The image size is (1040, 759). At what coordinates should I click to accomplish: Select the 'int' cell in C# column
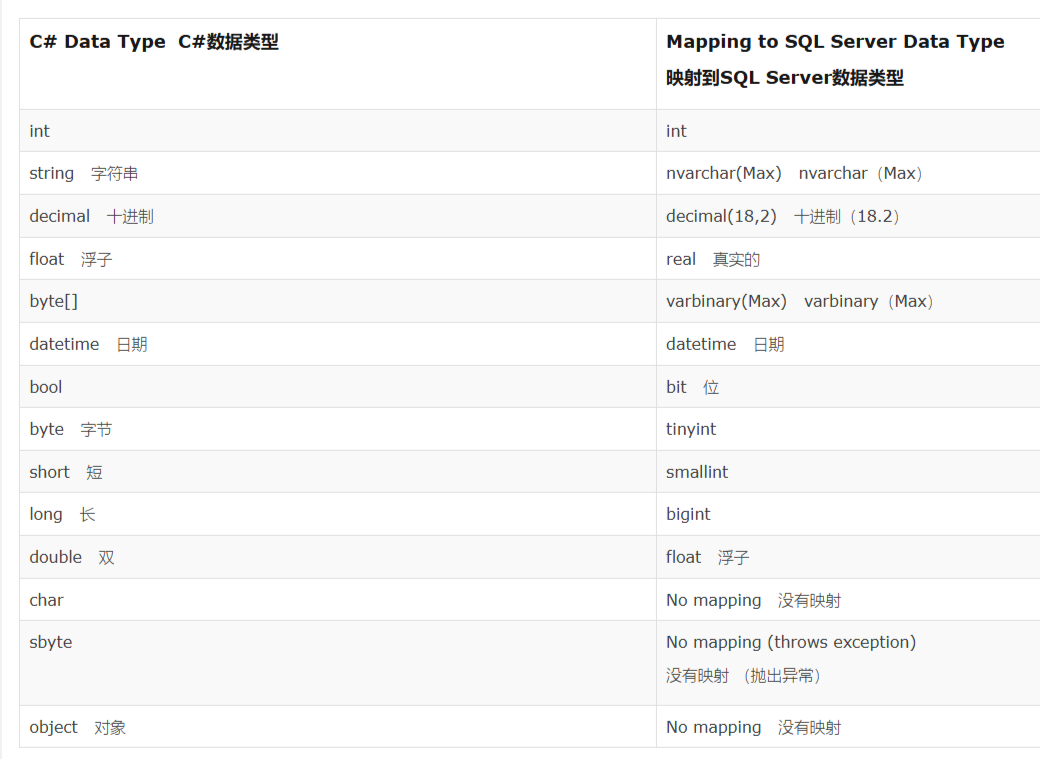click(338, 131)
